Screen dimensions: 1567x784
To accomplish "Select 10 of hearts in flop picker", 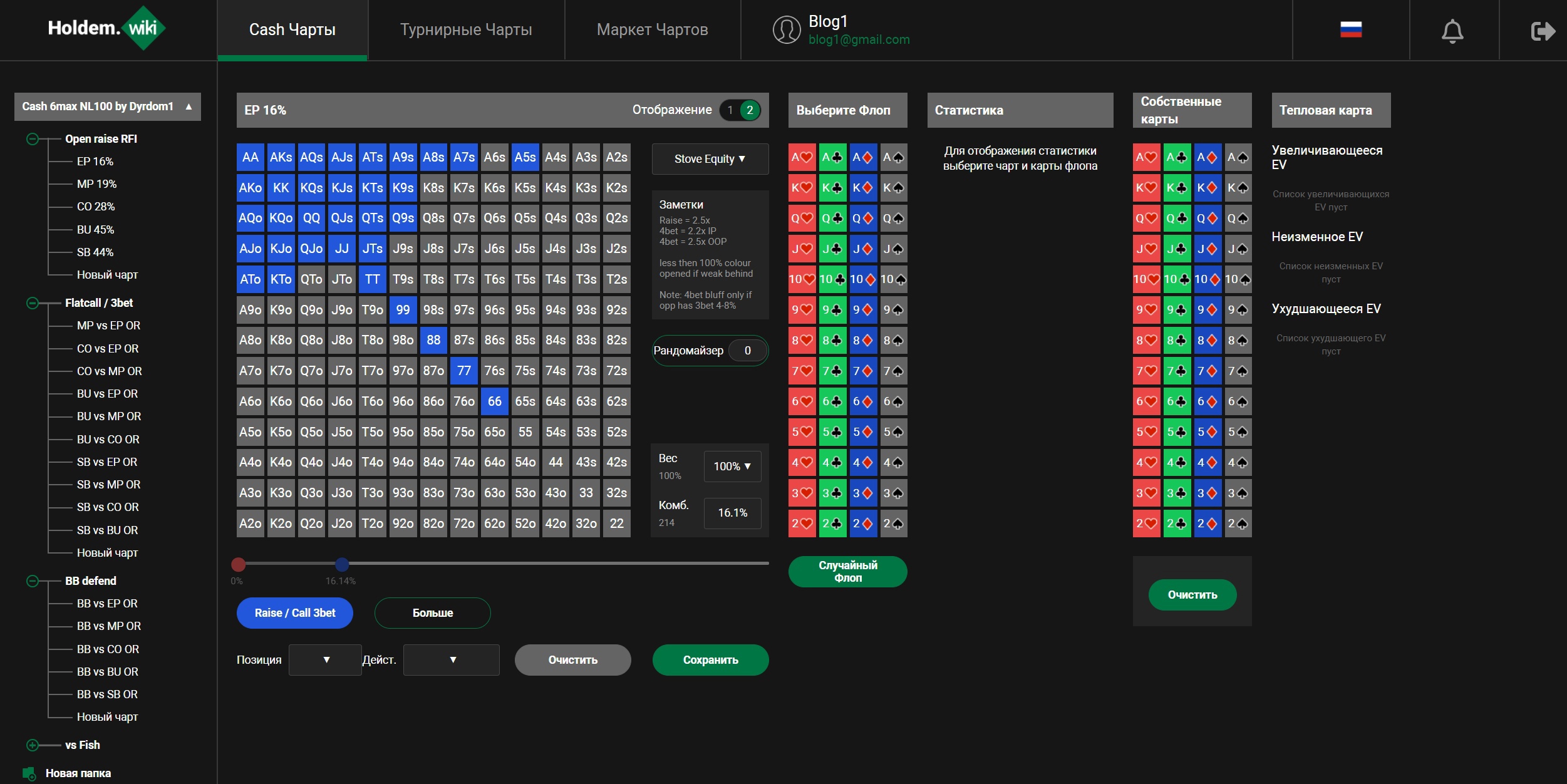I will [x=802, y=279].
